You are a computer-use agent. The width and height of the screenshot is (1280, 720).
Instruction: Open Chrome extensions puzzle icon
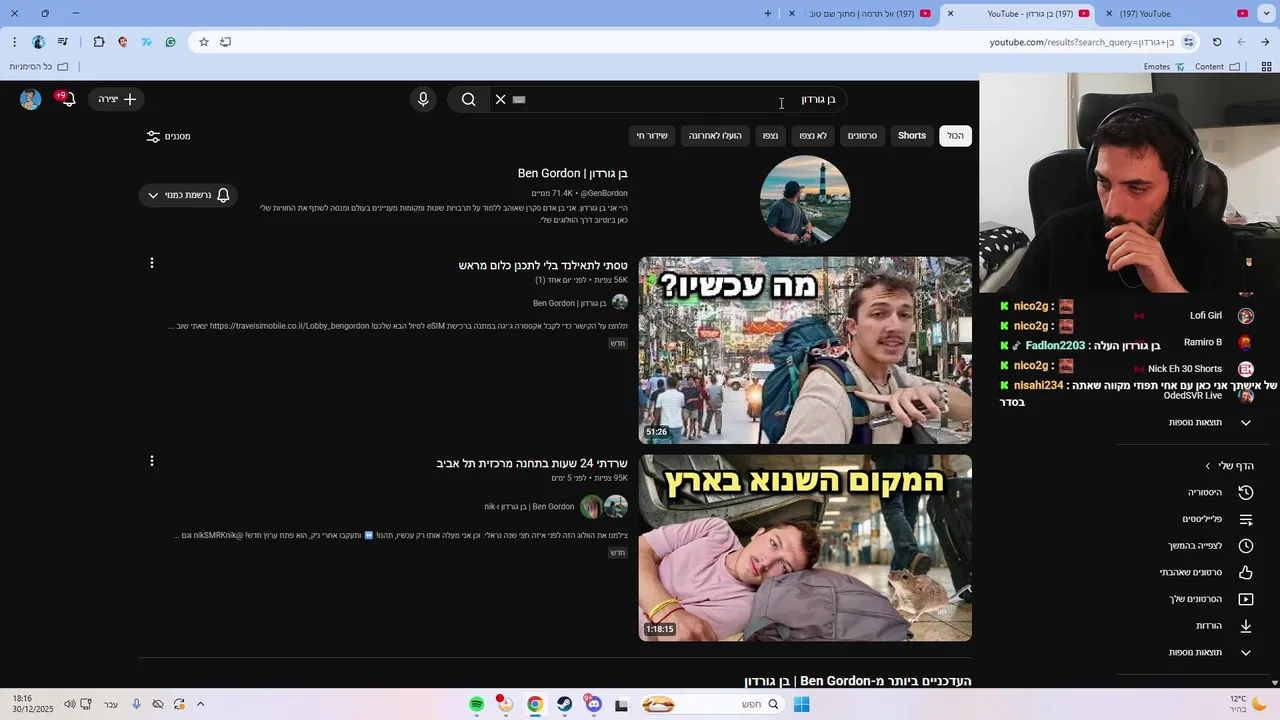[99, 42]
